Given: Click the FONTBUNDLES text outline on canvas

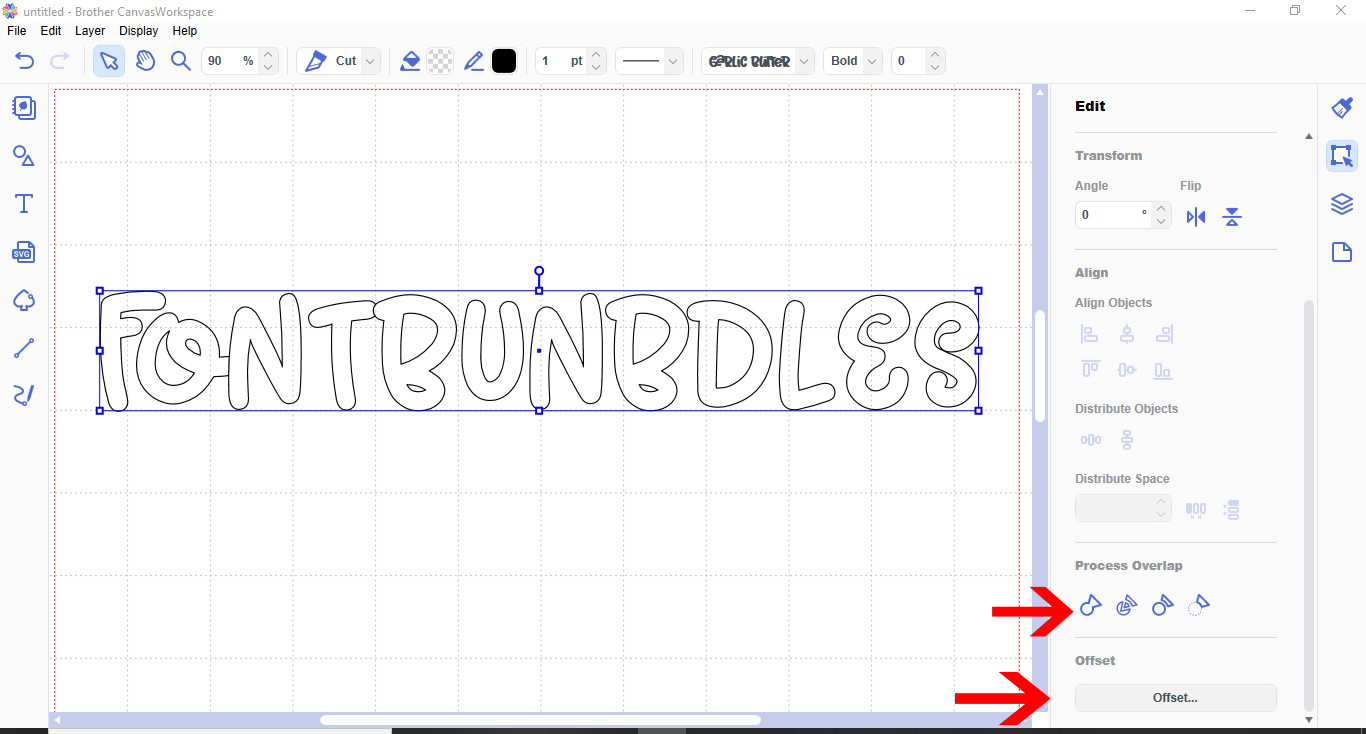Looking at the screenshot, I should click(x=539, y=350).
